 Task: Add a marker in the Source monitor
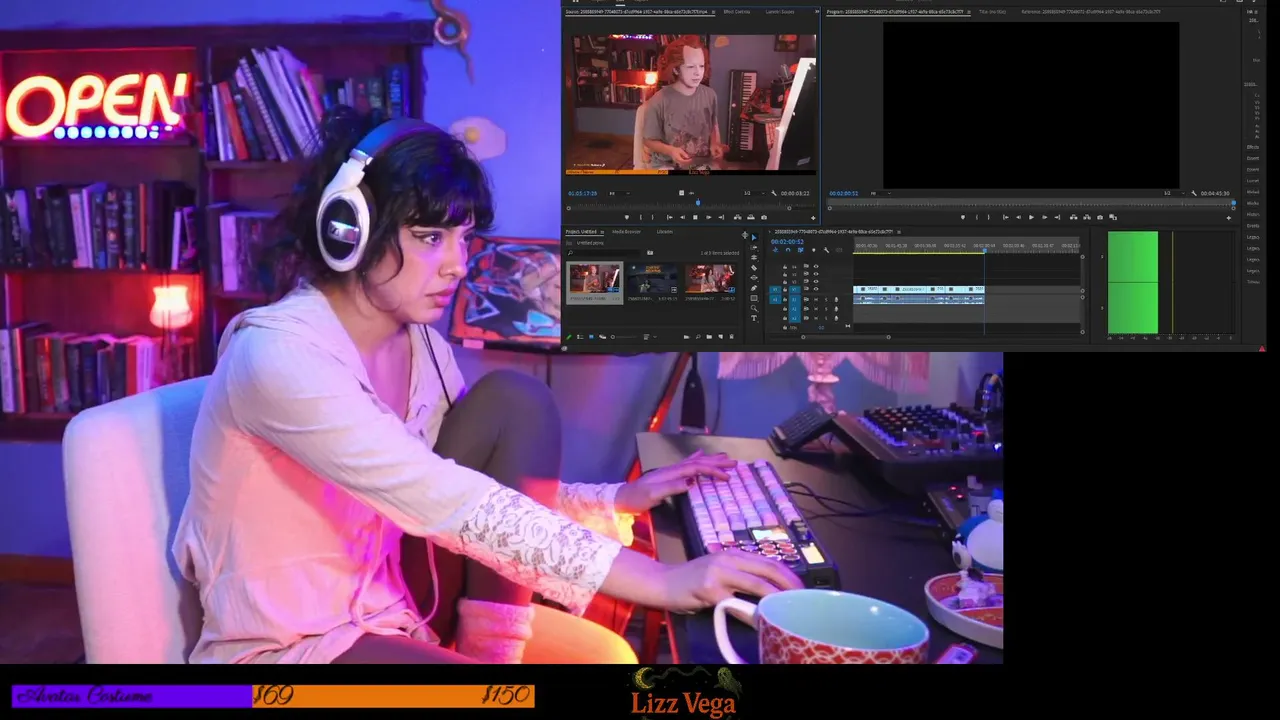coord(627,217)
